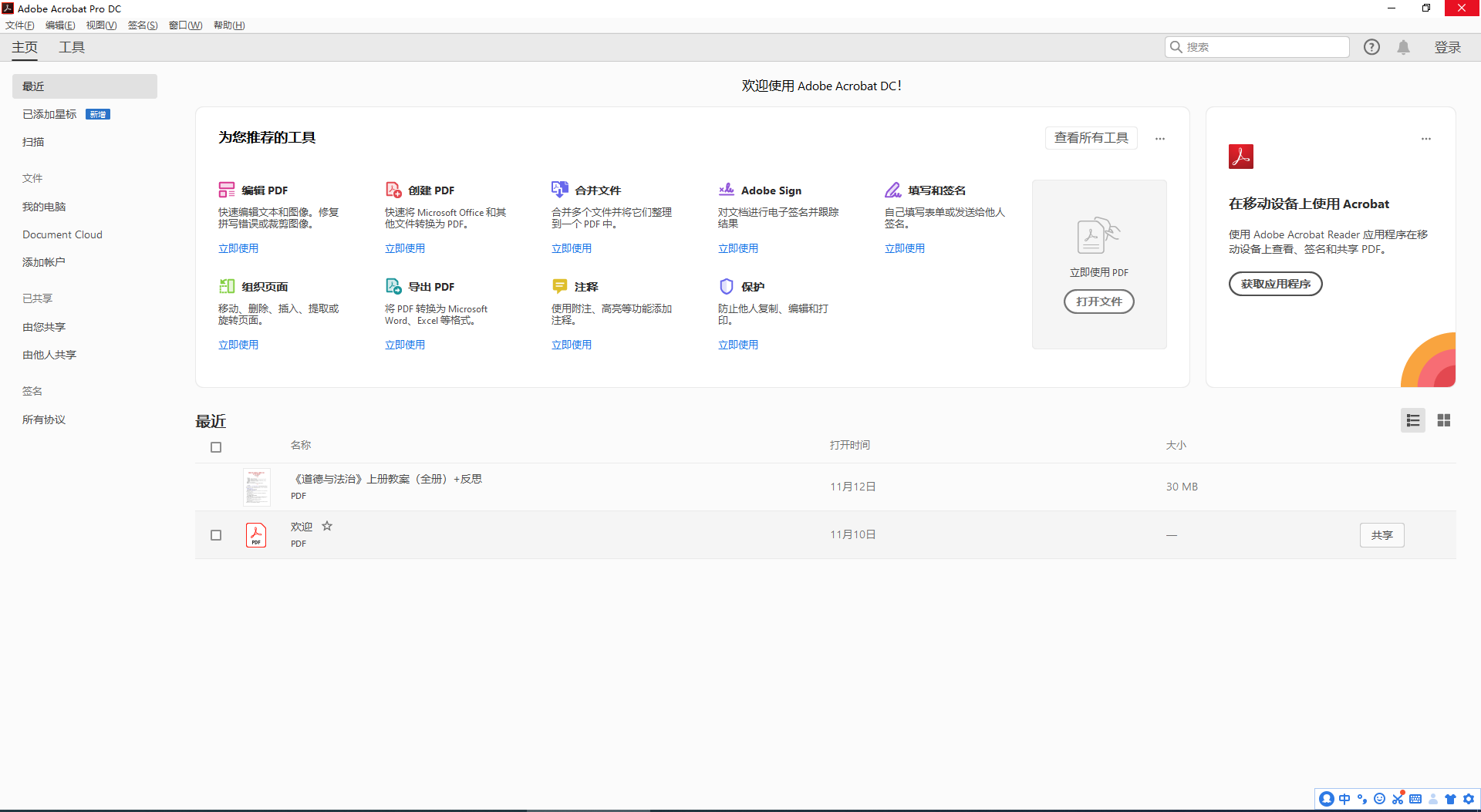Open the mobile Acrobat card more-options (...) menu
Viewport: 1481px width, 812px height.
(x=1426, y=139)
